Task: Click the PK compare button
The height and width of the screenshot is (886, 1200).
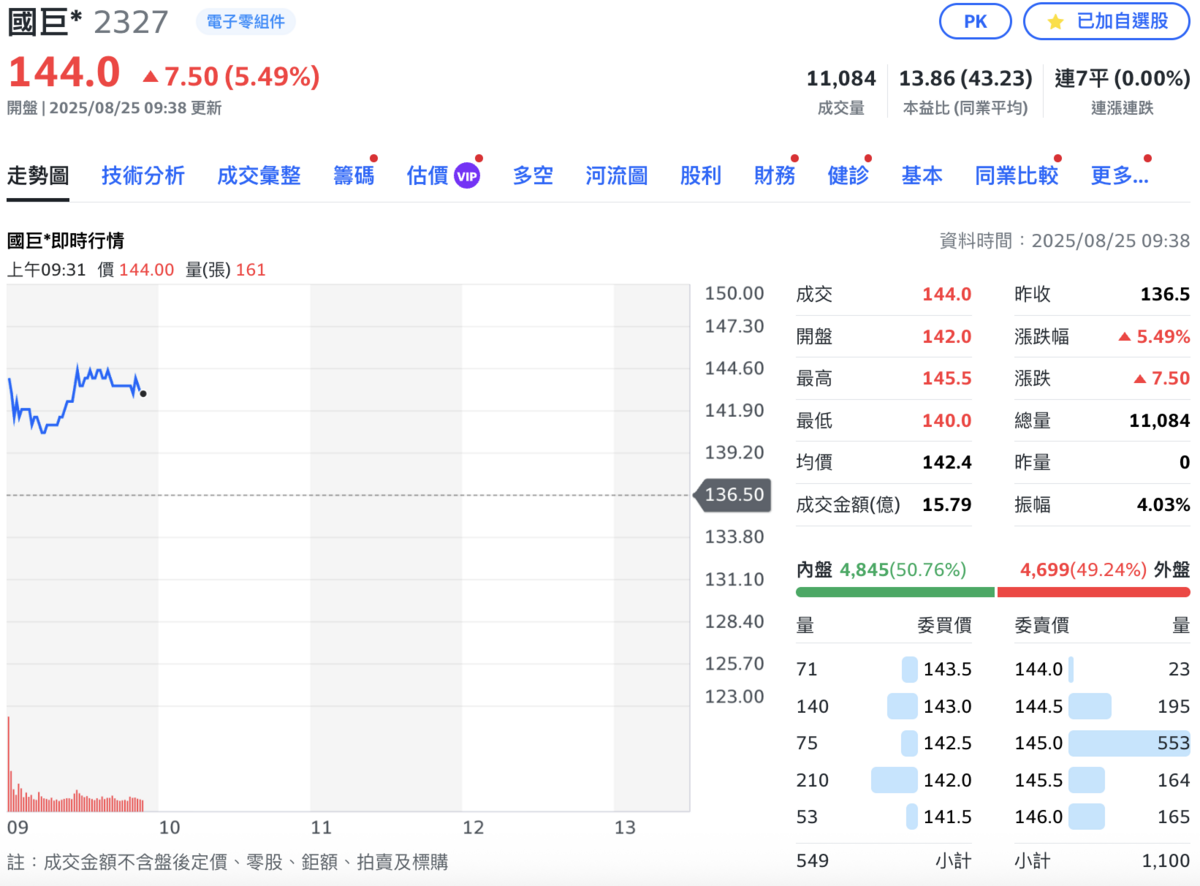Action: click(975, 21)
